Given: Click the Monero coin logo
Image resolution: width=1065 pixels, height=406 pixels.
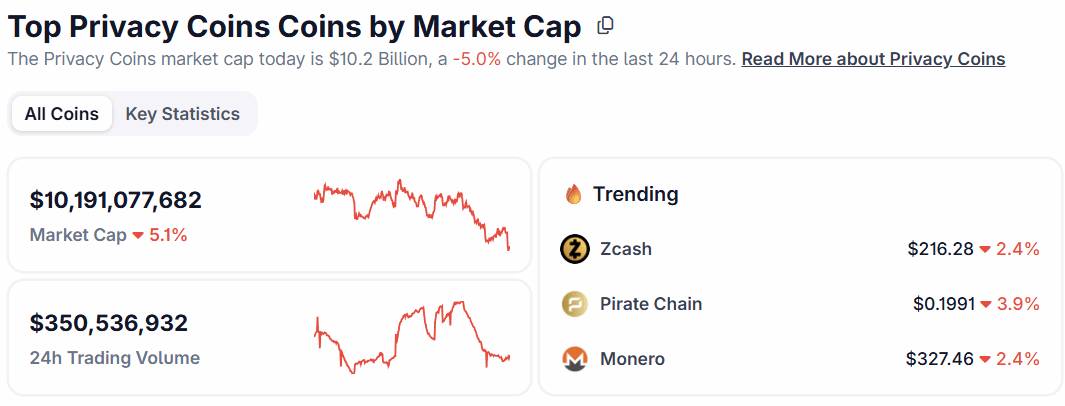Looking at the screenshot, I should pos(575,358).
